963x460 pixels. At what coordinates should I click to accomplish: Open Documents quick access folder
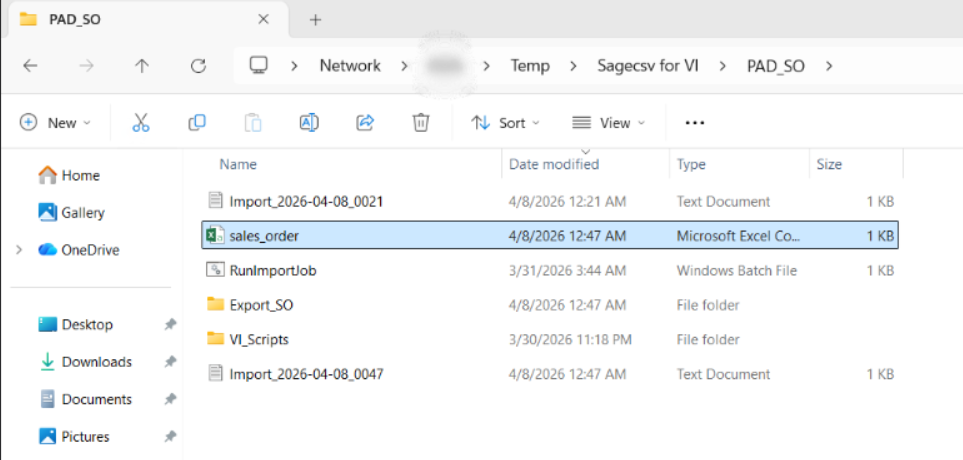click(85, 399)
